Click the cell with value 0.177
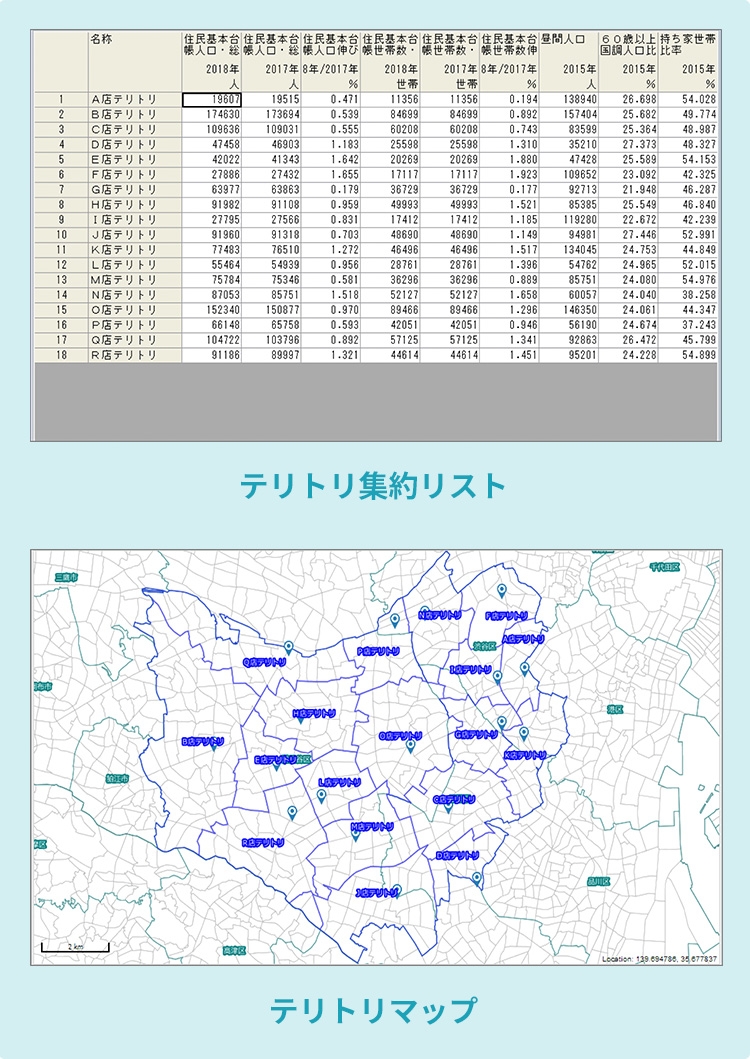The width and height of the screenshot is (750, 1059). point(509,190)
